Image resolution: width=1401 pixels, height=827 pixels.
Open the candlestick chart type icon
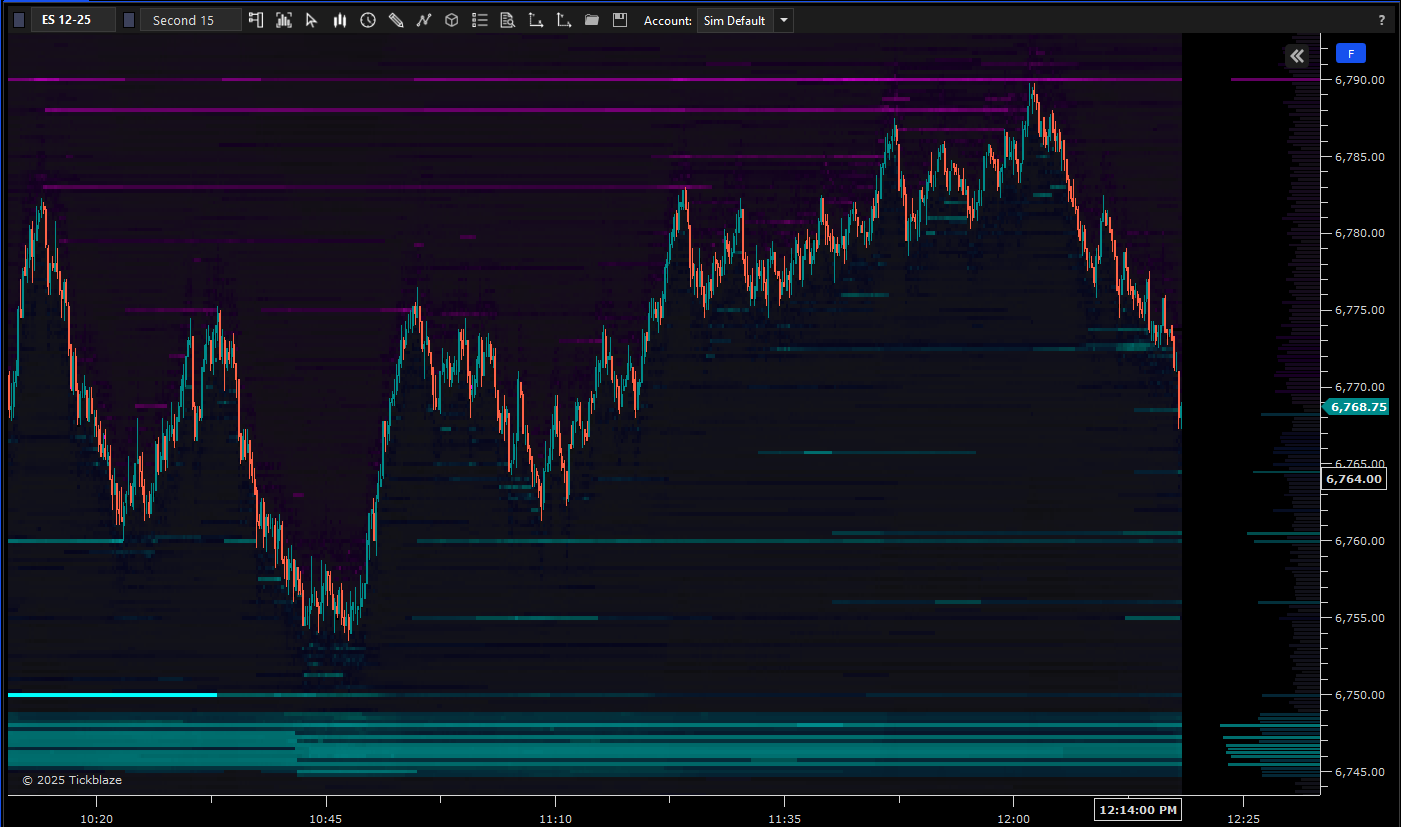340,20
